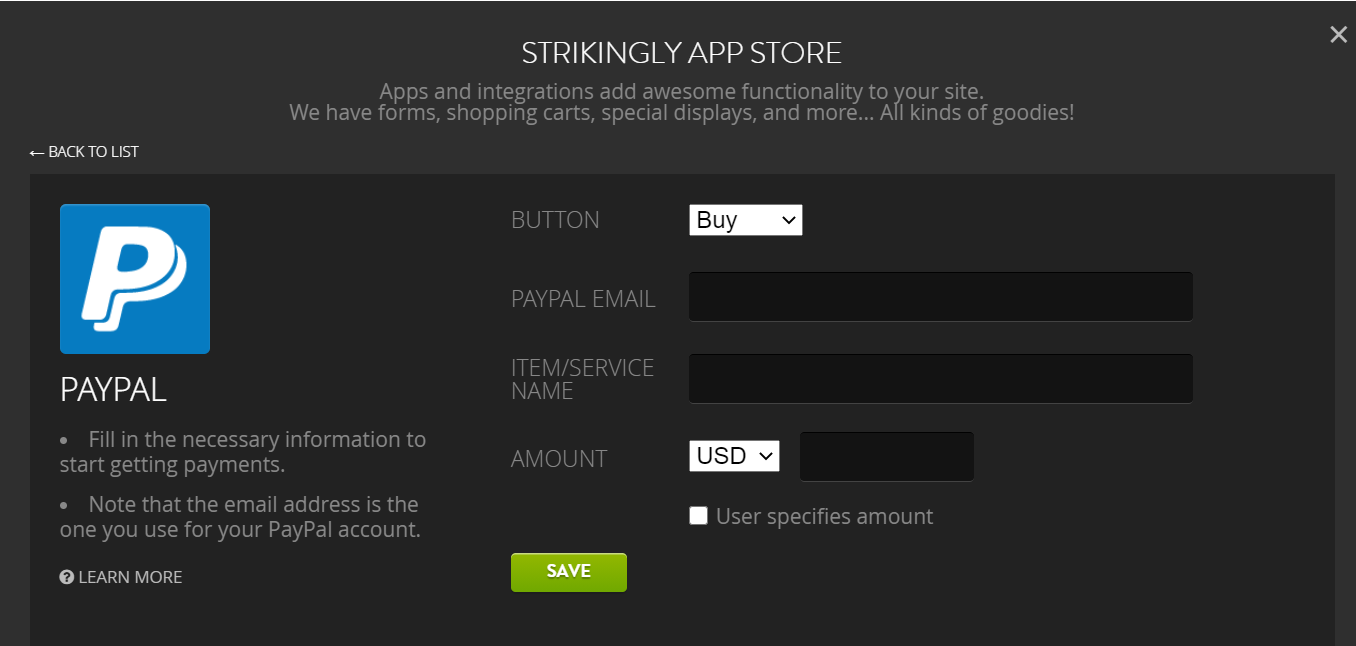Close the Strikingly App Store dialog
This screenshot has width=1356, height=646.
coord(1338,35)
